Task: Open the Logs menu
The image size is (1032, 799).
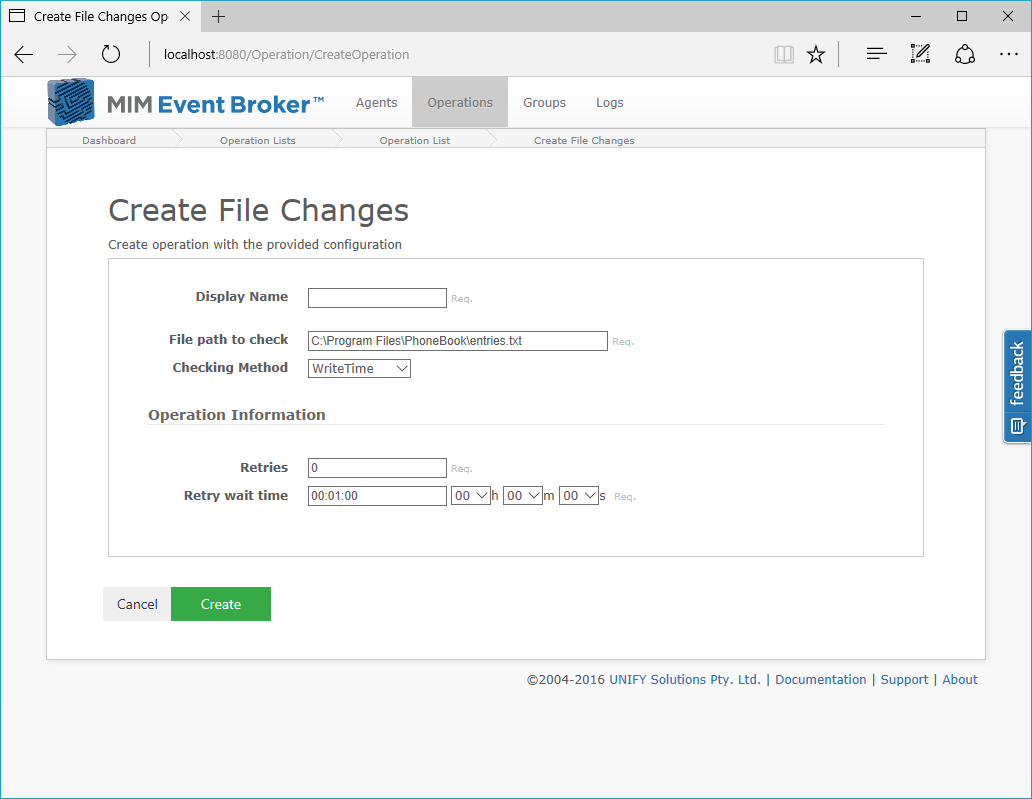Action: 609,103
